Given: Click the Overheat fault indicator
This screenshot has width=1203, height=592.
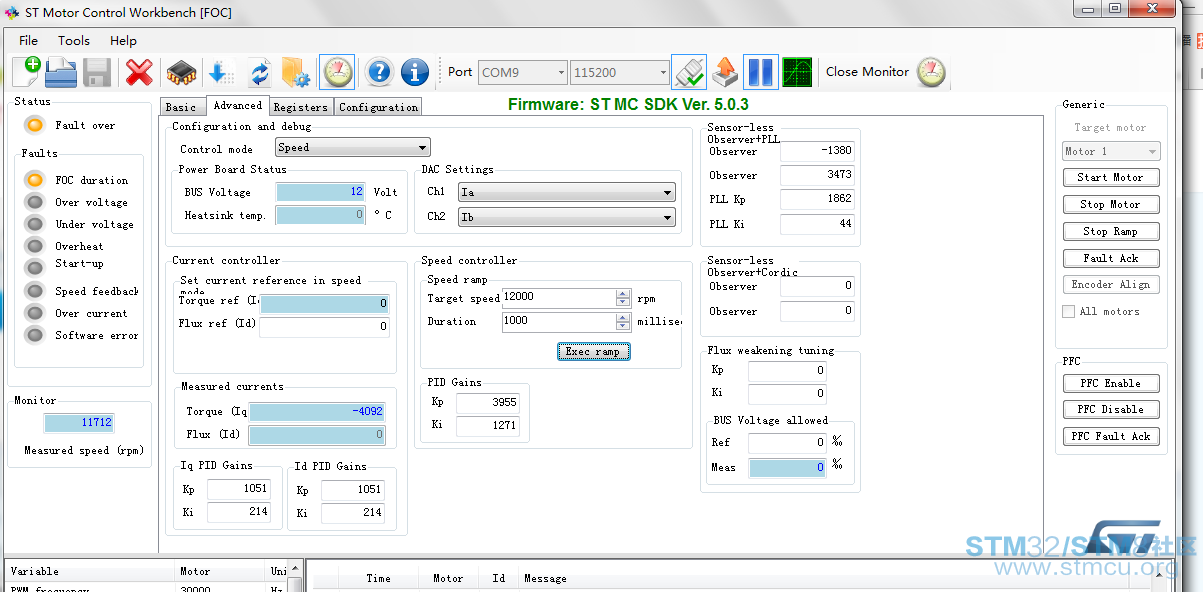Looking at the screenshot, I should click(35, 246).
